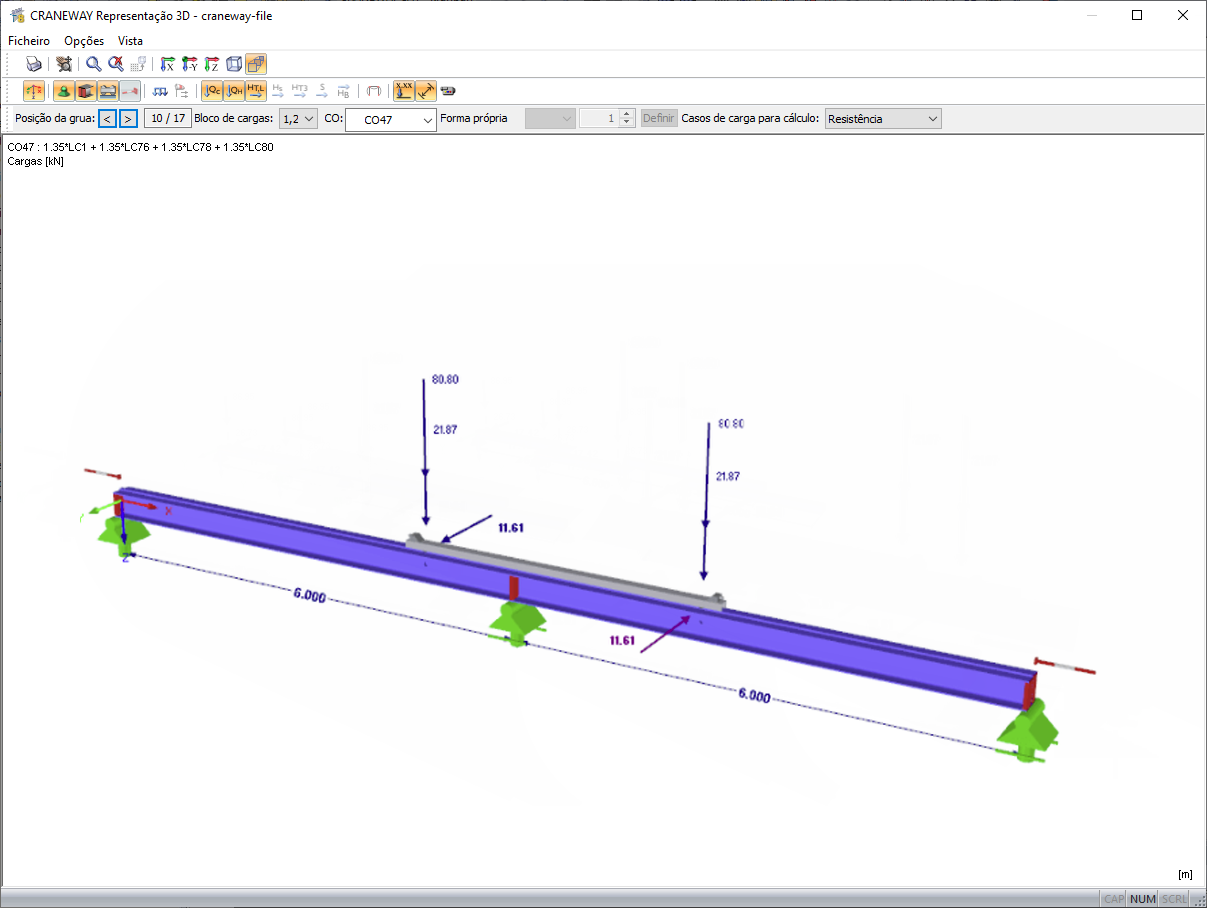Click the S load icon
The width and height of the screenshot is (1207, 908).
point(322,91)
